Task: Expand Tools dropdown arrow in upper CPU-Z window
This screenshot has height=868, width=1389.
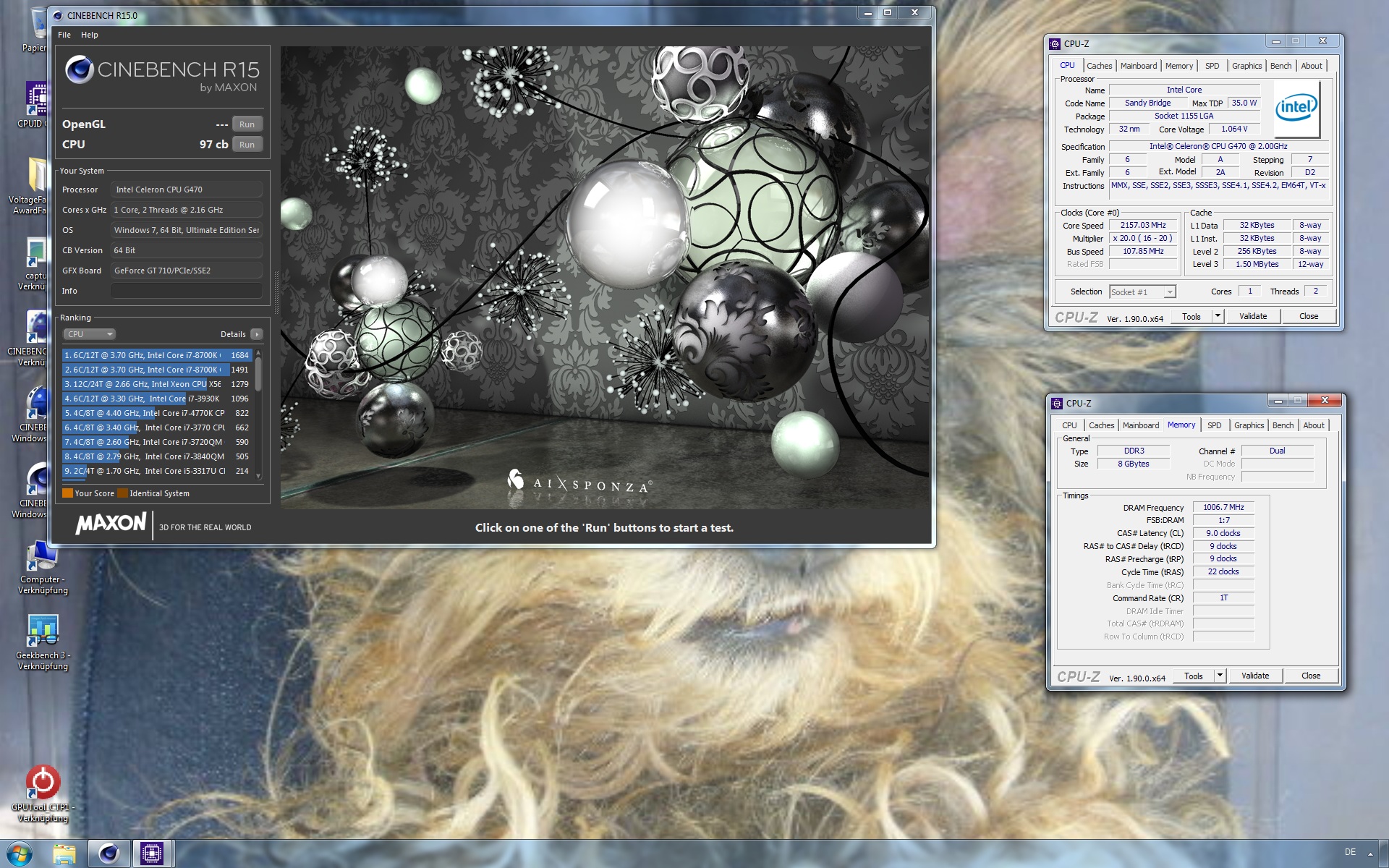Action: [1218, 316]
